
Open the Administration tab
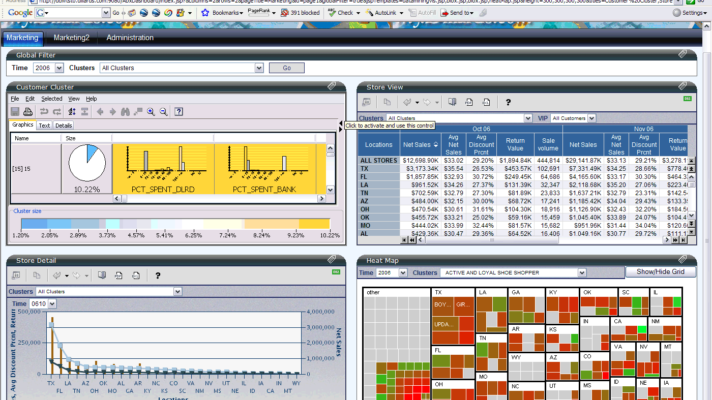pos(130,38)
